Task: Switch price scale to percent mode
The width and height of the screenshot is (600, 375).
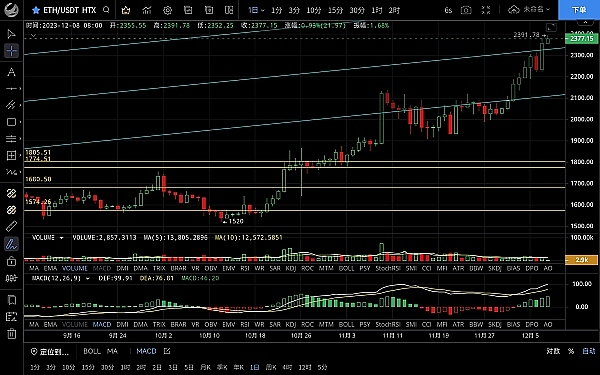Action: click(x=571, y=351)
